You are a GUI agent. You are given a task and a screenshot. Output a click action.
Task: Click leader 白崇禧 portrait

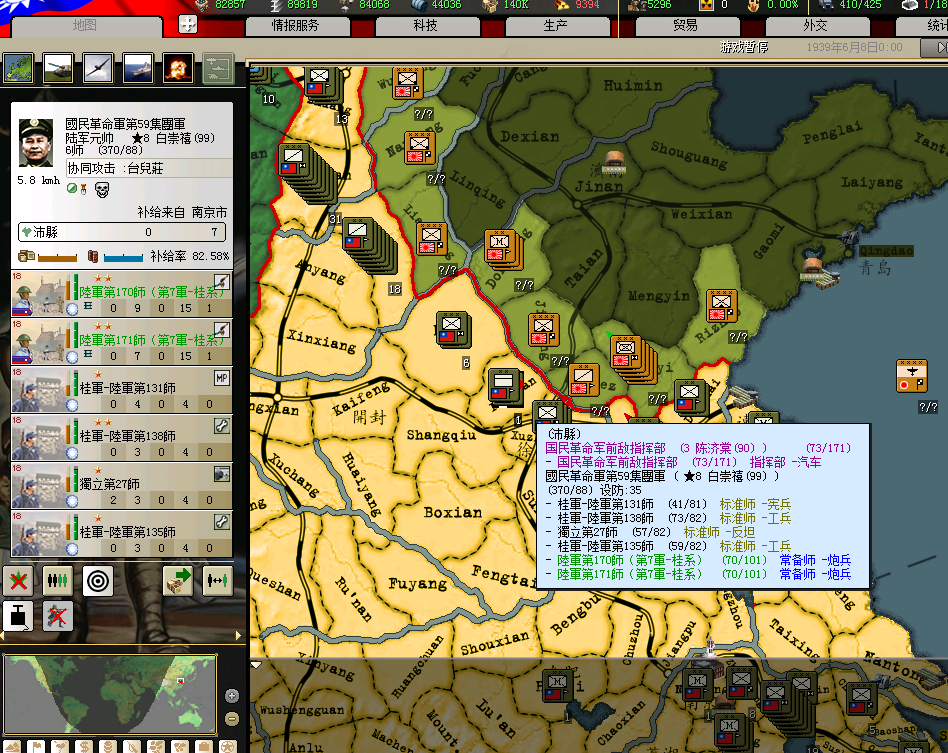click(36, 143)
